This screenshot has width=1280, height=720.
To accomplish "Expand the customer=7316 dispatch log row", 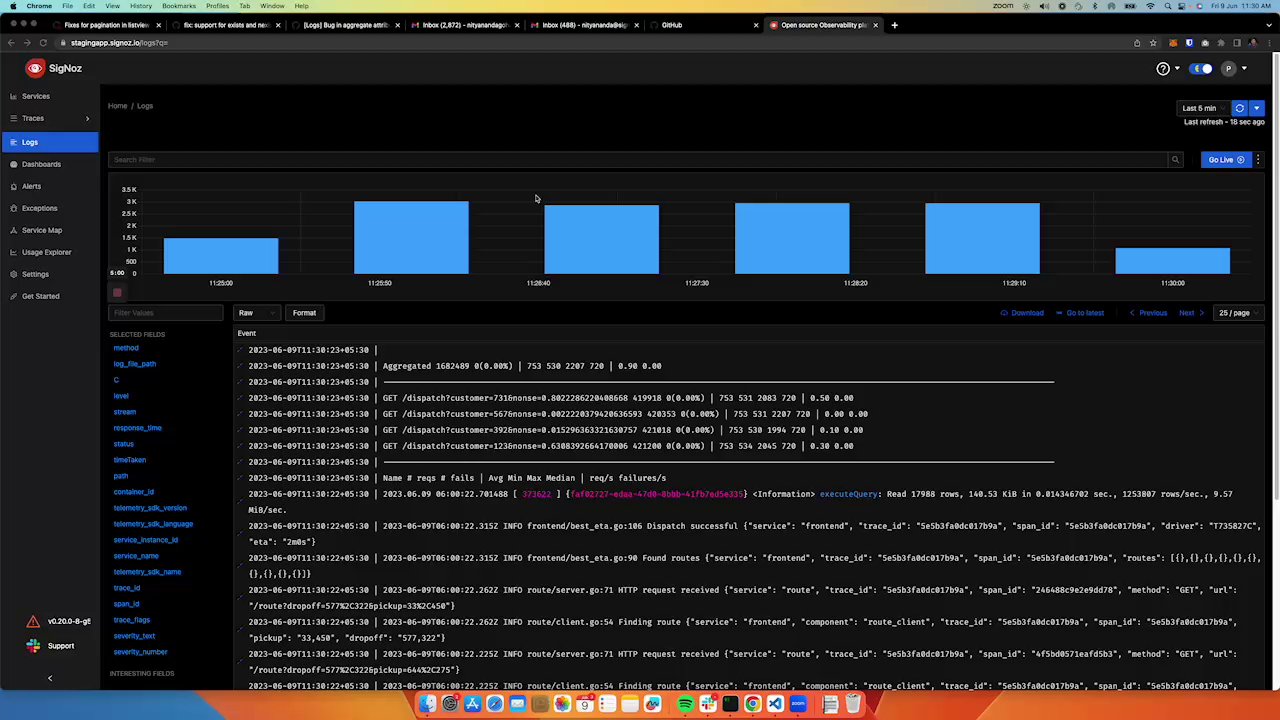I will [x=240, y=398].
